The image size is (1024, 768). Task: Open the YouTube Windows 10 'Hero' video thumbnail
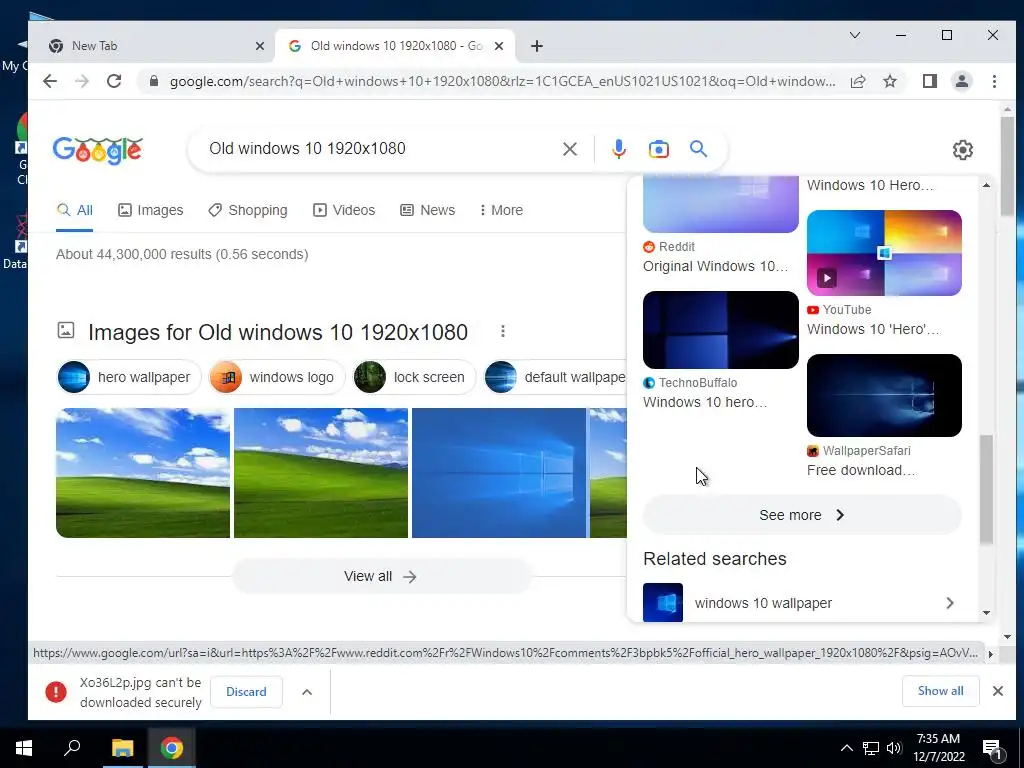point(884,253)
